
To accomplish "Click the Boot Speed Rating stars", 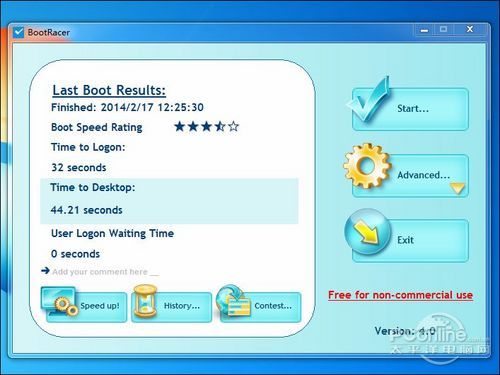I will pyautogui.click(x=207, y=126).
